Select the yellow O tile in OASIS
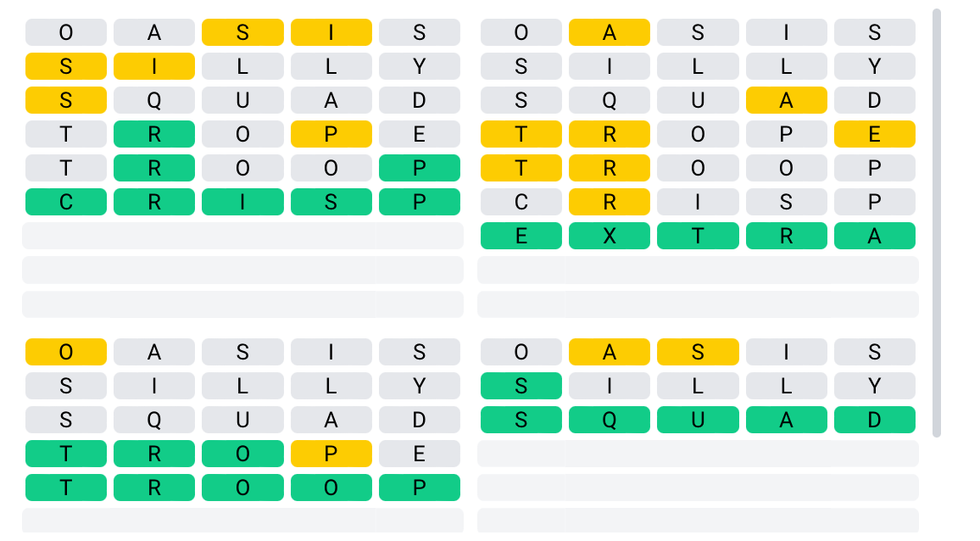The height and width of the screenshot is (541, 980). [x=66, y=352]
